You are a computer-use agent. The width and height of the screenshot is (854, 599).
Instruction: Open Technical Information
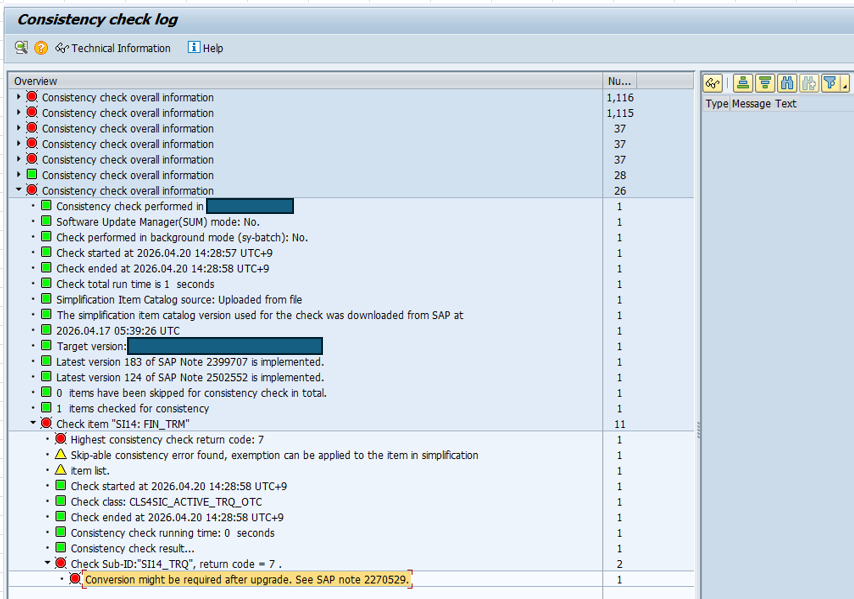[x=113, y=48]
